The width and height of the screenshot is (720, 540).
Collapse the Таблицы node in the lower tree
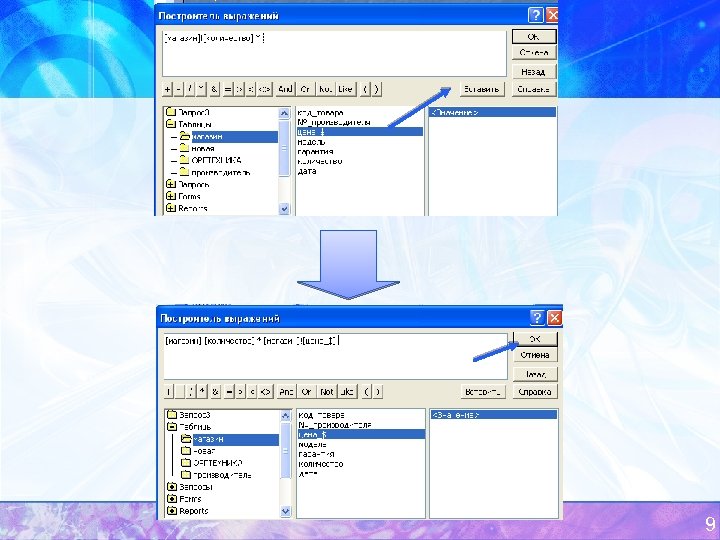click(172, 427)
